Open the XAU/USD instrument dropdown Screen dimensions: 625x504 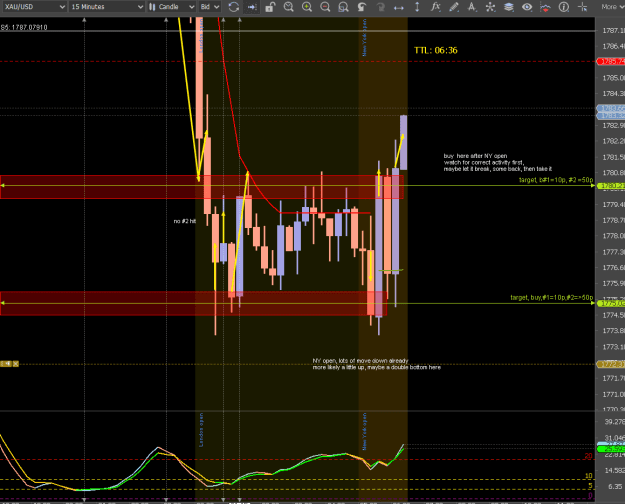coord(33,7)
